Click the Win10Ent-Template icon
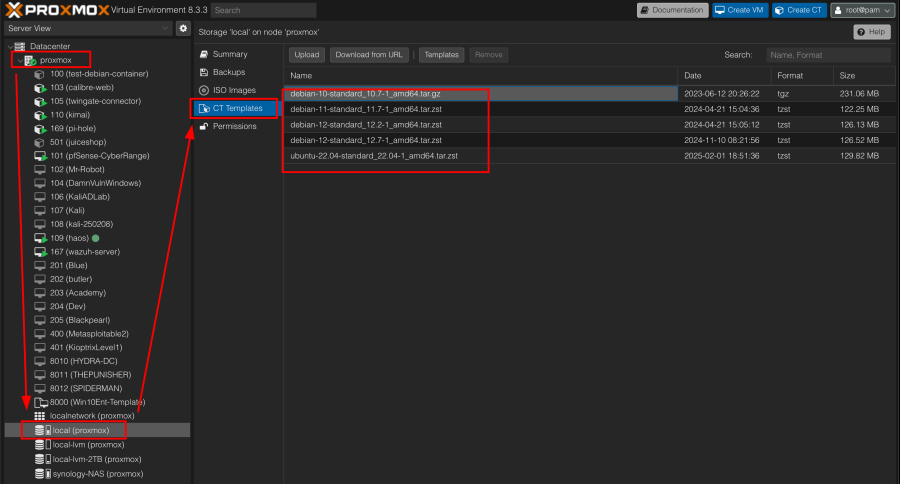 (x=40, y=401)
